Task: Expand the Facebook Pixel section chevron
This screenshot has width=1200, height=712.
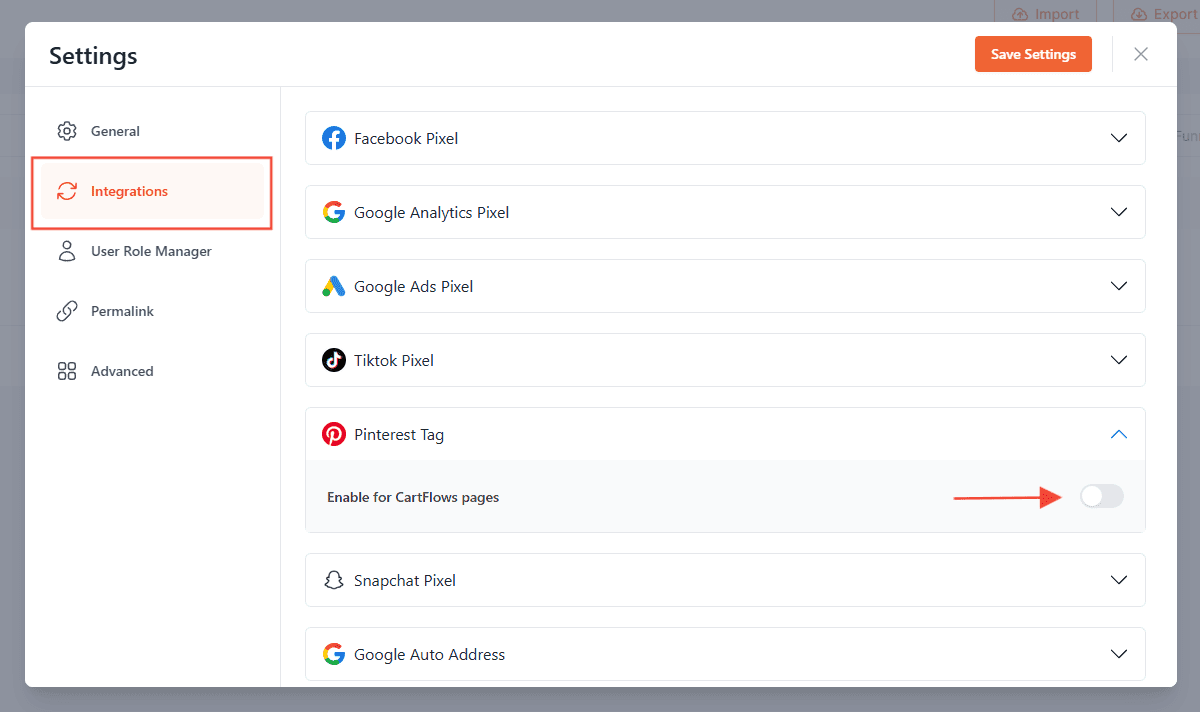Action: pos(1119,138)
